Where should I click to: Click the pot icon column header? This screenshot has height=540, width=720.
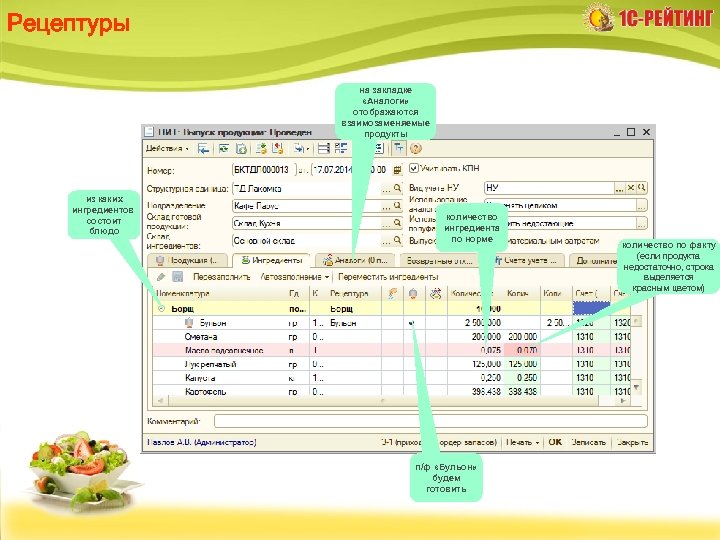(x=414, y=293)
